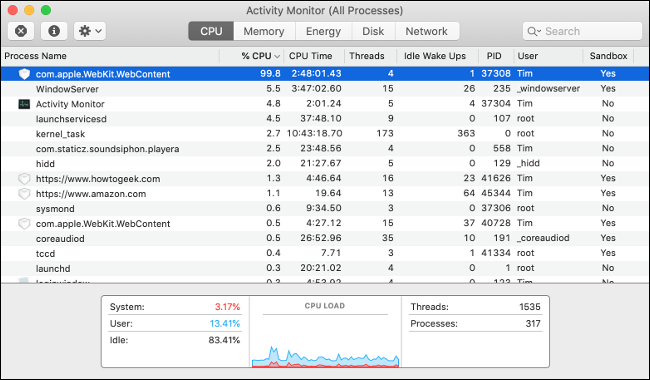650x380 pixels.
Task: Open the gear action dropdown menu
Action: coord(90,31)
